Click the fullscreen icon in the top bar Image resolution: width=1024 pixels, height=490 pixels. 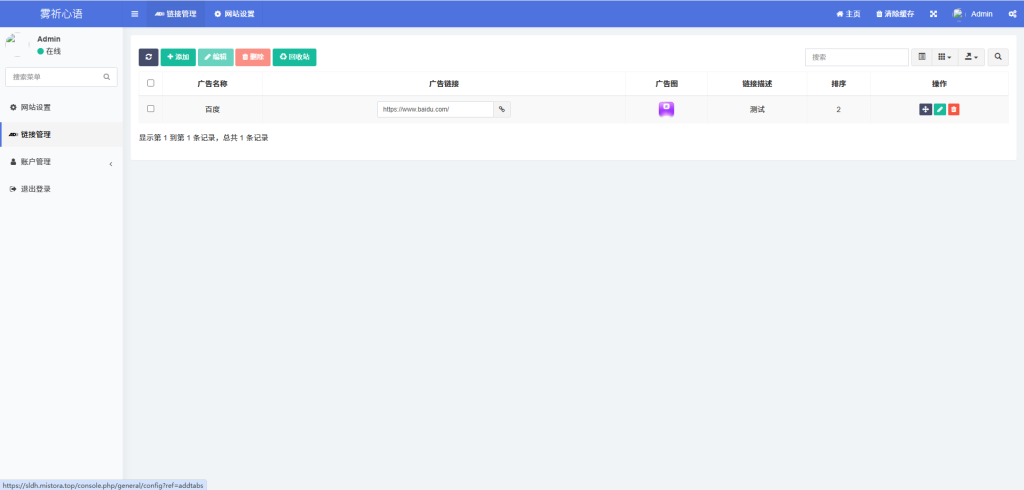[933, 14]
